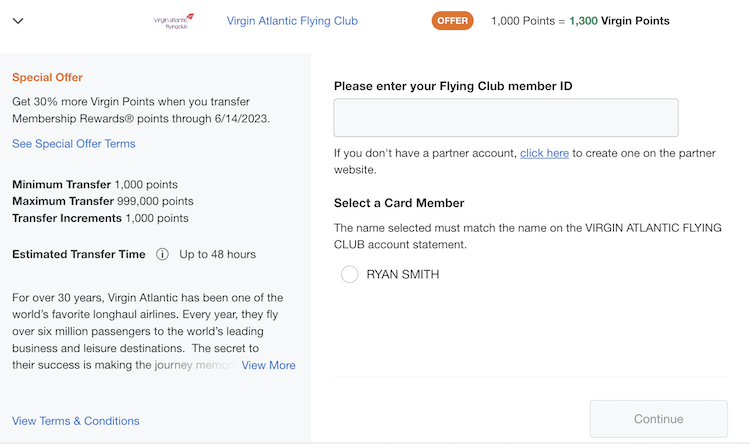The height and width of the screenshot is (444, 750).
Task: Click the Select a Card Member heading
Action: [x=399, y=203]
